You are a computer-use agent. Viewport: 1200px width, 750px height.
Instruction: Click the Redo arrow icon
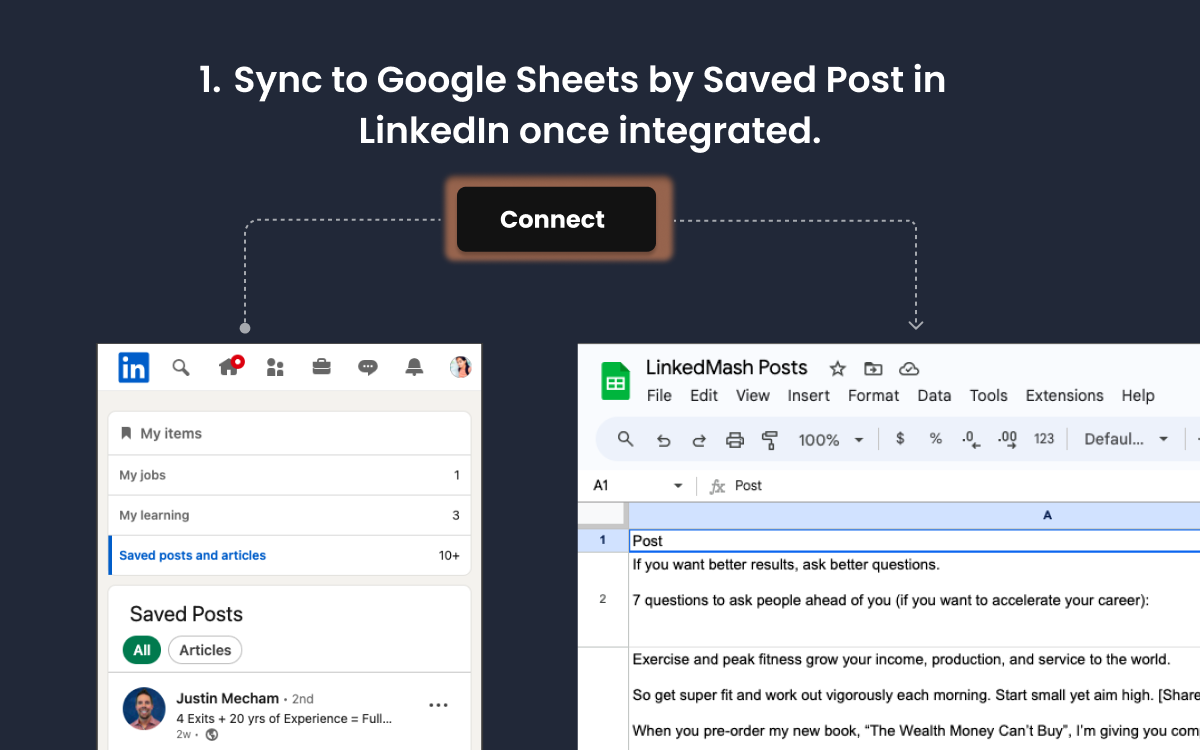[699, 439]
